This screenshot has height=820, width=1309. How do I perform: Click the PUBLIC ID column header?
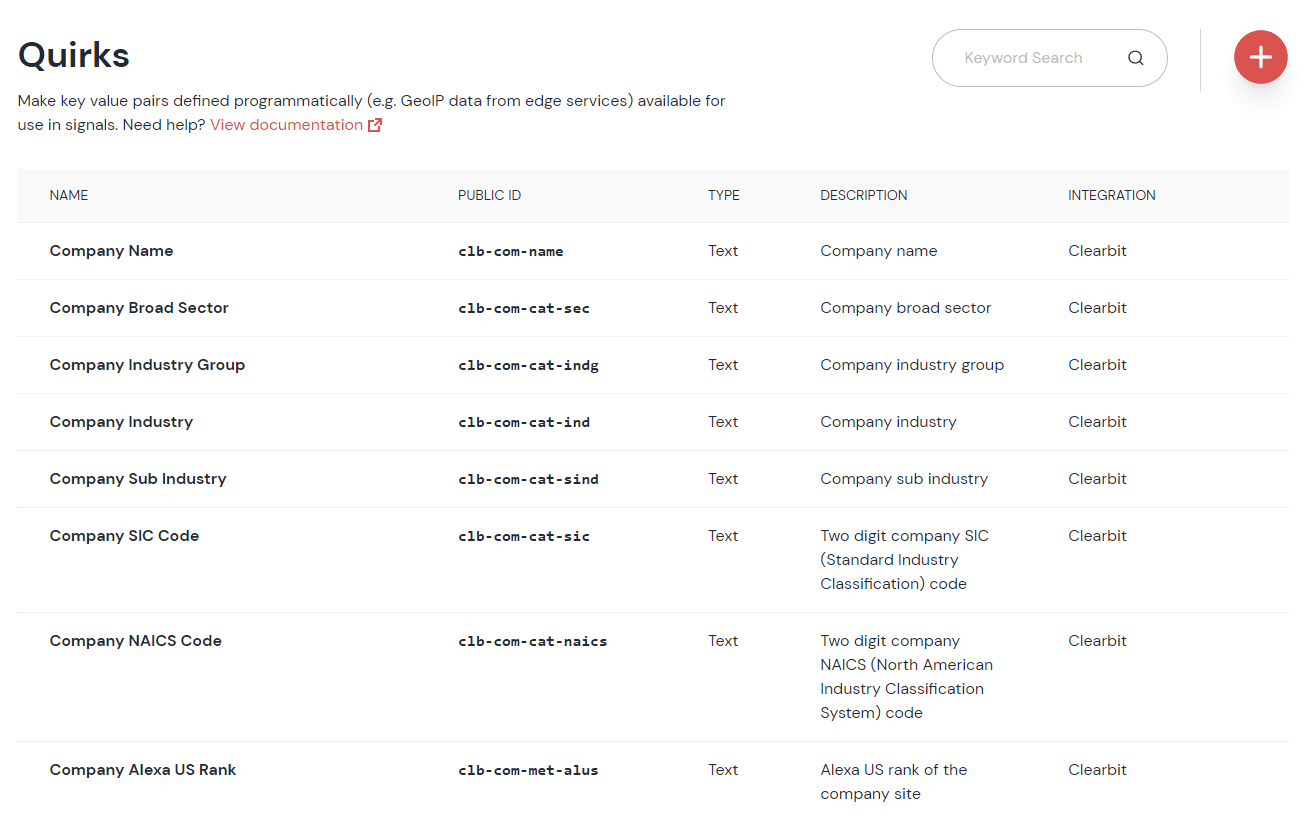(x=489, y=196)
